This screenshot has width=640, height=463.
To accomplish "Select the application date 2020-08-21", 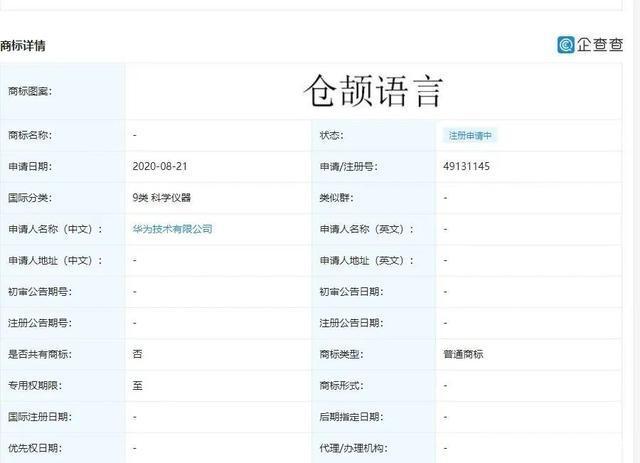I will (x=160, y=167).
